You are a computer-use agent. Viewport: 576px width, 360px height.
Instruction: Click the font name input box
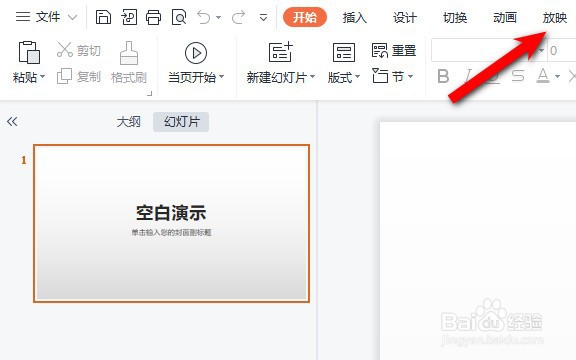tap(488, 50)
